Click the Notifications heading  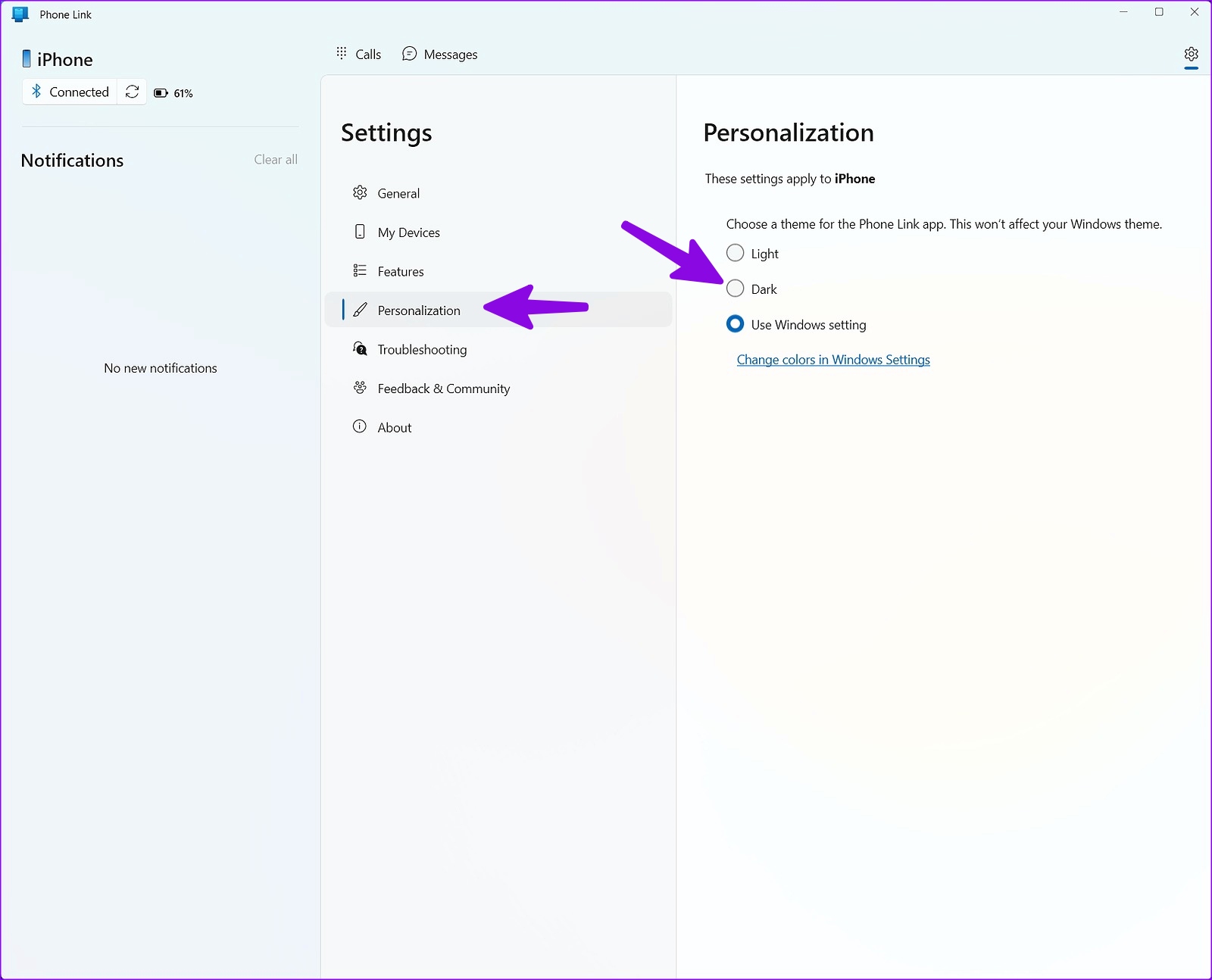point(72,161)
